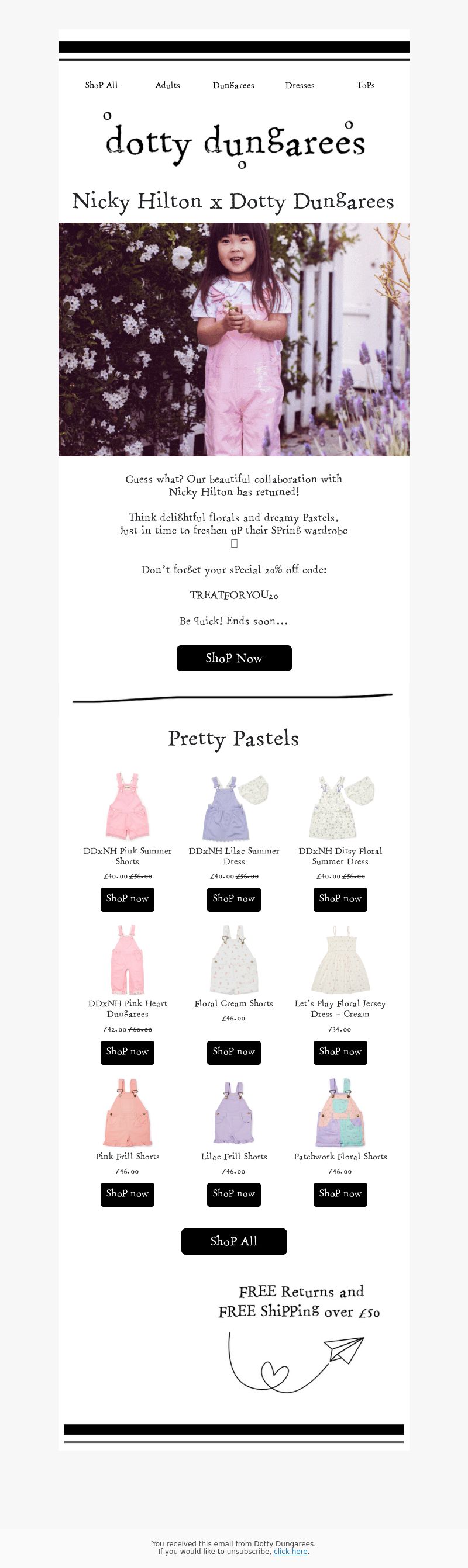468x1568 pixels.
Task: Open the Adults navigation link
Action: coord(167,85)
